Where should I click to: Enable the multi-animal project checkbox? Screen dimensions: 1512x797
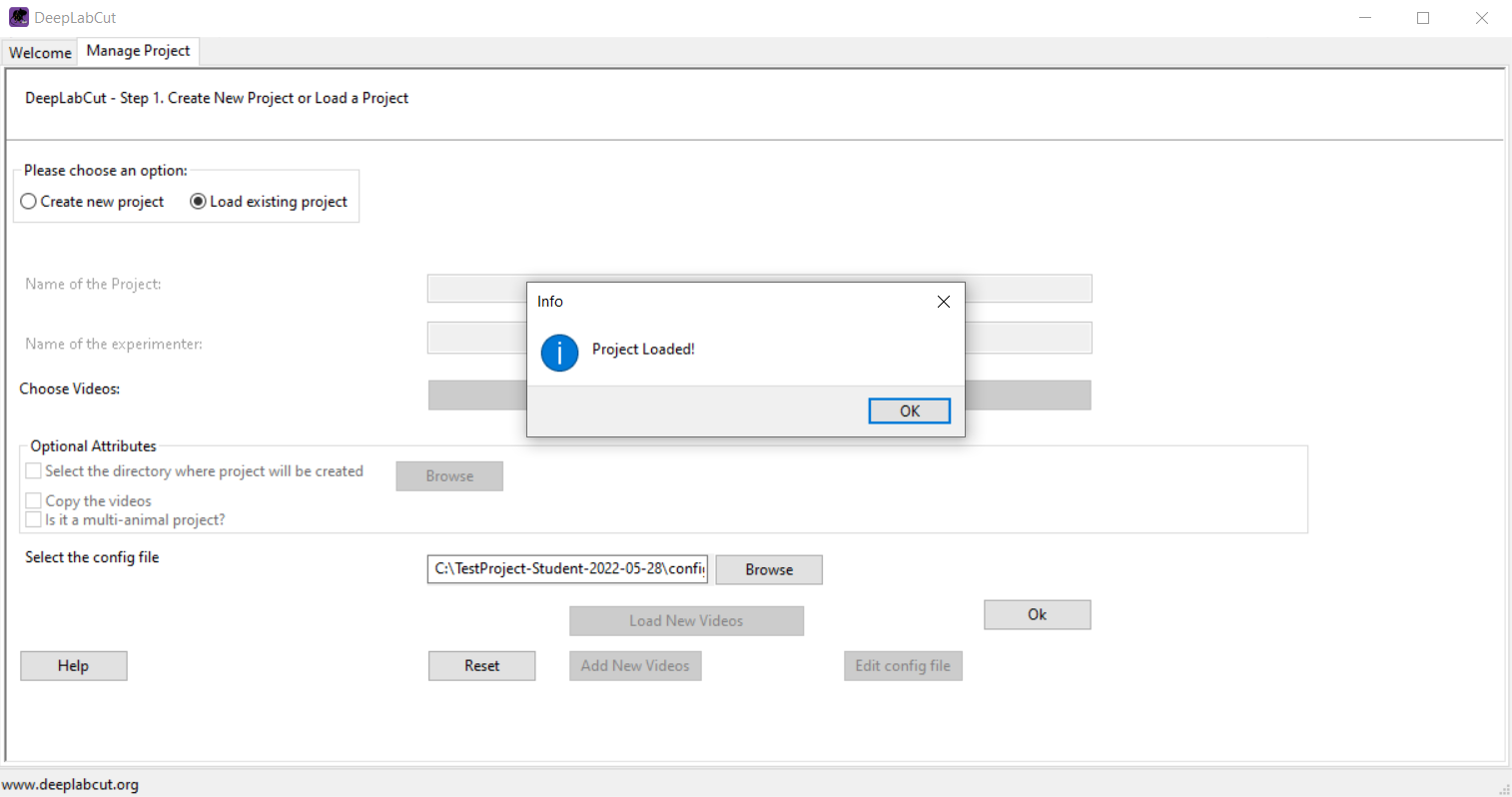34,519
